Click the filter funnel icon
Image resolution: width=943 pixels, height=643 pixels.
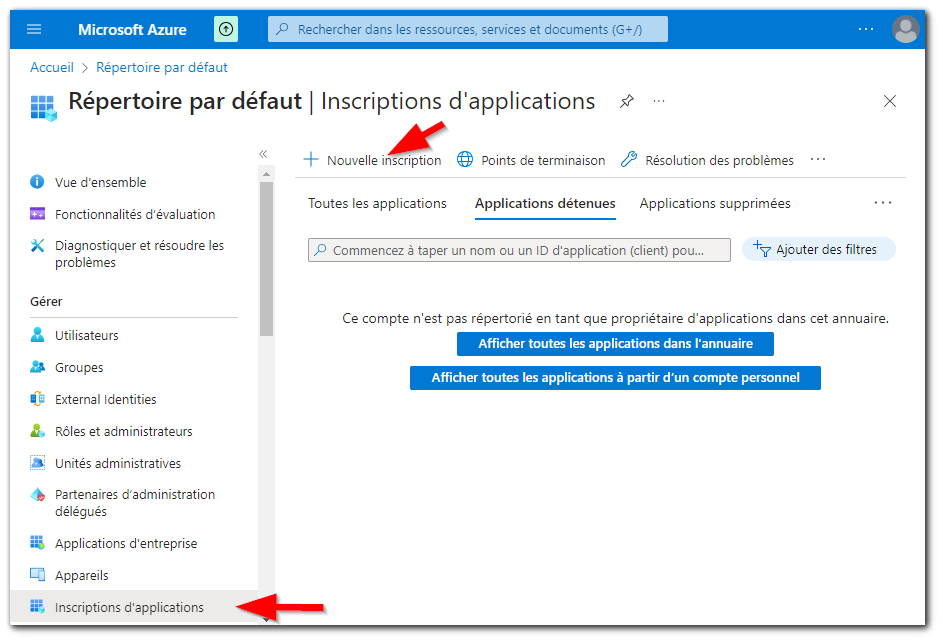tap(762, 249)
